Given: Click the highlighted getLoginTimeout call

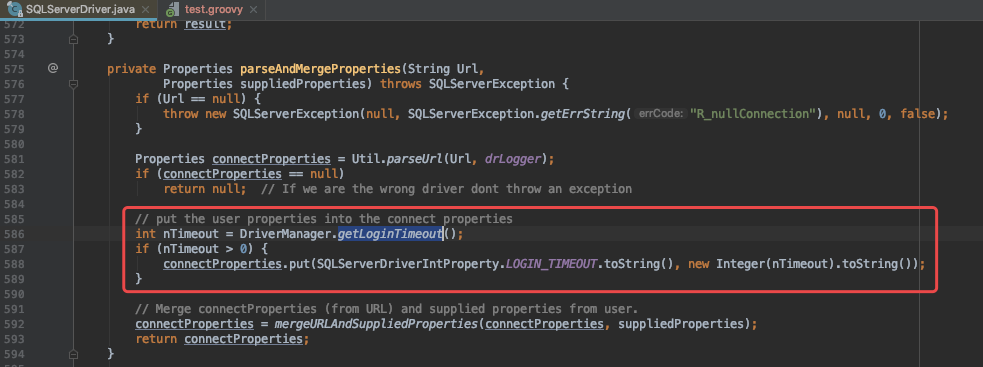Looking at the screenshot, I should (390, 234).
